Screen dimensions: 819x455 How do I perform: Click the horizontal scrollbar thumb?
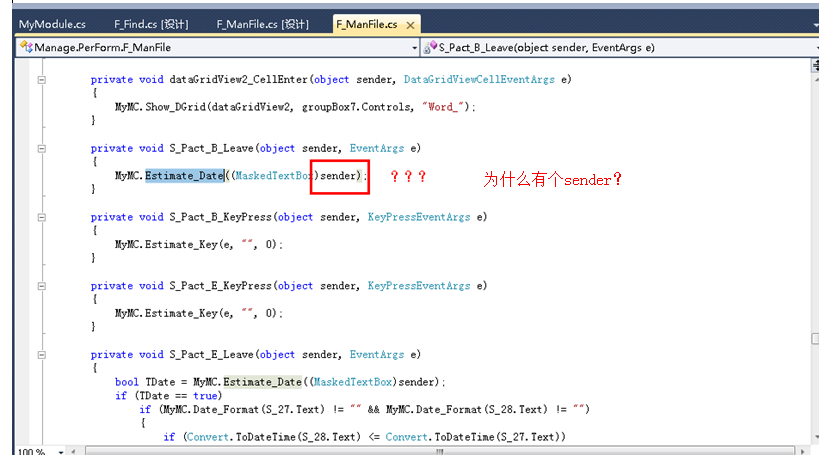click(439, 451)
